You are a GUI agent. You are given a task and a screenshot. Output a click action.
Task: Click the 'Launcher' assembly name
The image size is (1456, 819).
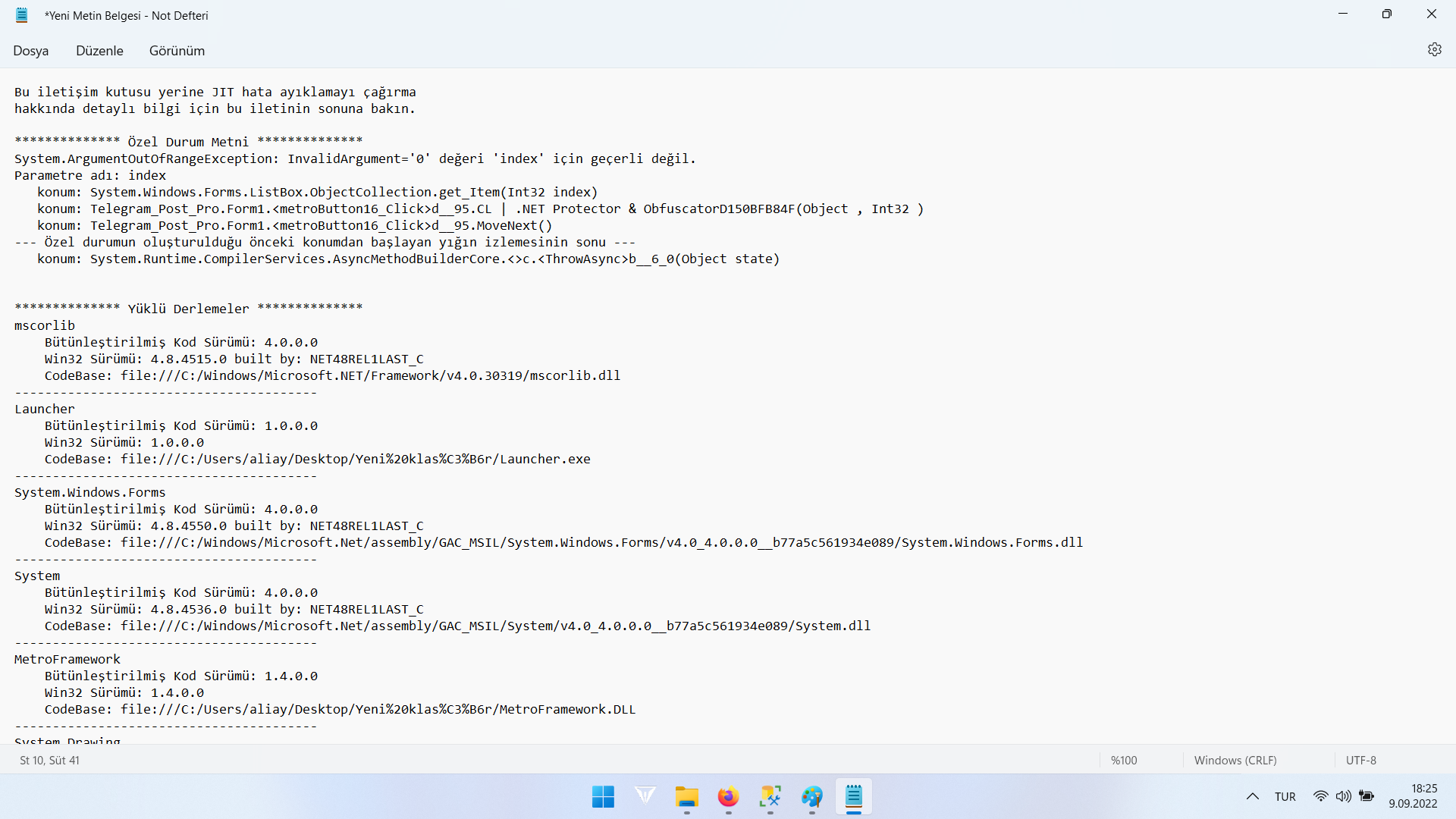[45, 409]
